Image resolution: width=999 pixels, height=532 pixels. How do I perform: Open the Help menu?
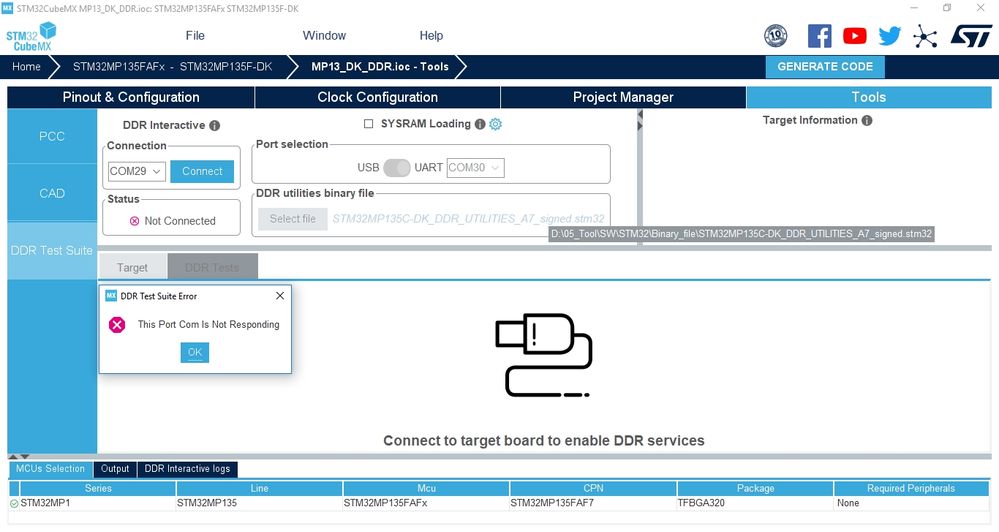tap(431, 36)
